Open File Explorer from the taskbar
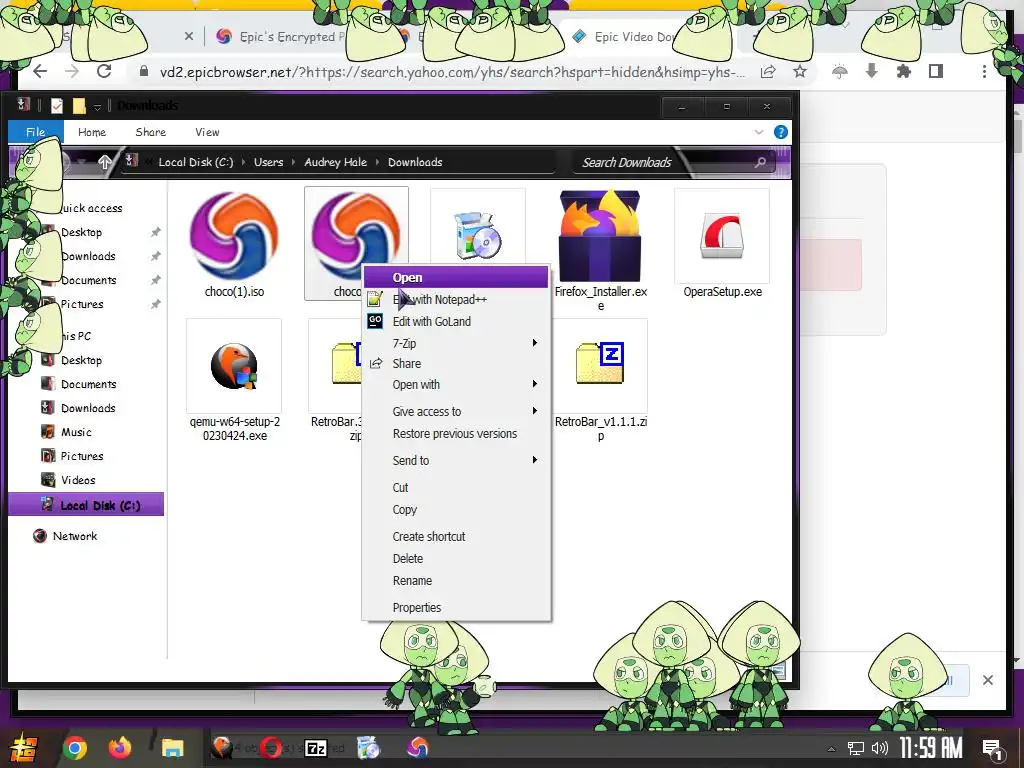Viewport: 1024px width, 768px height. click(x=173, y=748)
